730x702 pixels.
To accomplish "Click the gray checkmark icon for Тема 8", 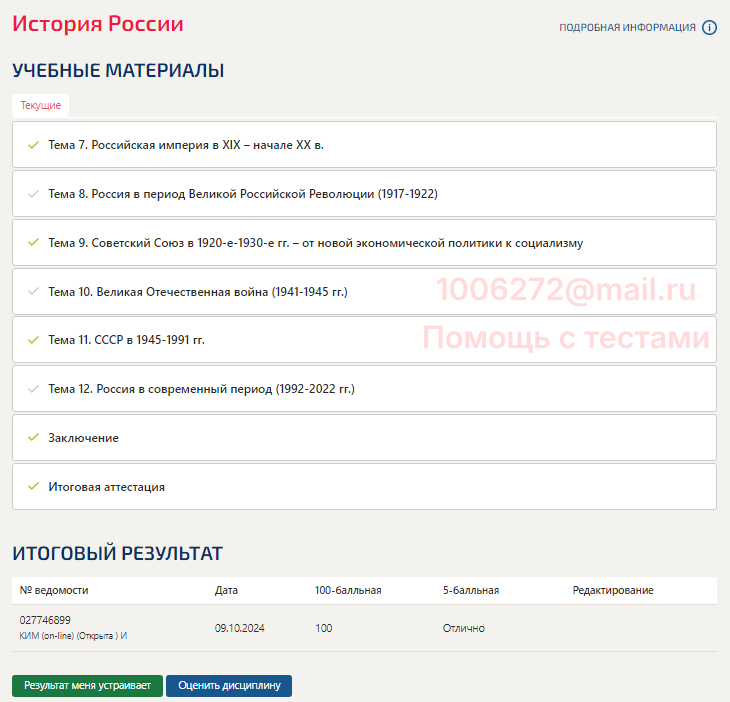I will coord(33,194).
